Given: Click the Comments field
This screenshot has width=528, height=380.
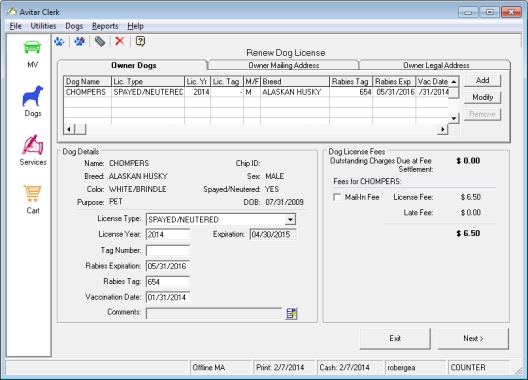Looking at the screenshot, I should pos(214,313).
